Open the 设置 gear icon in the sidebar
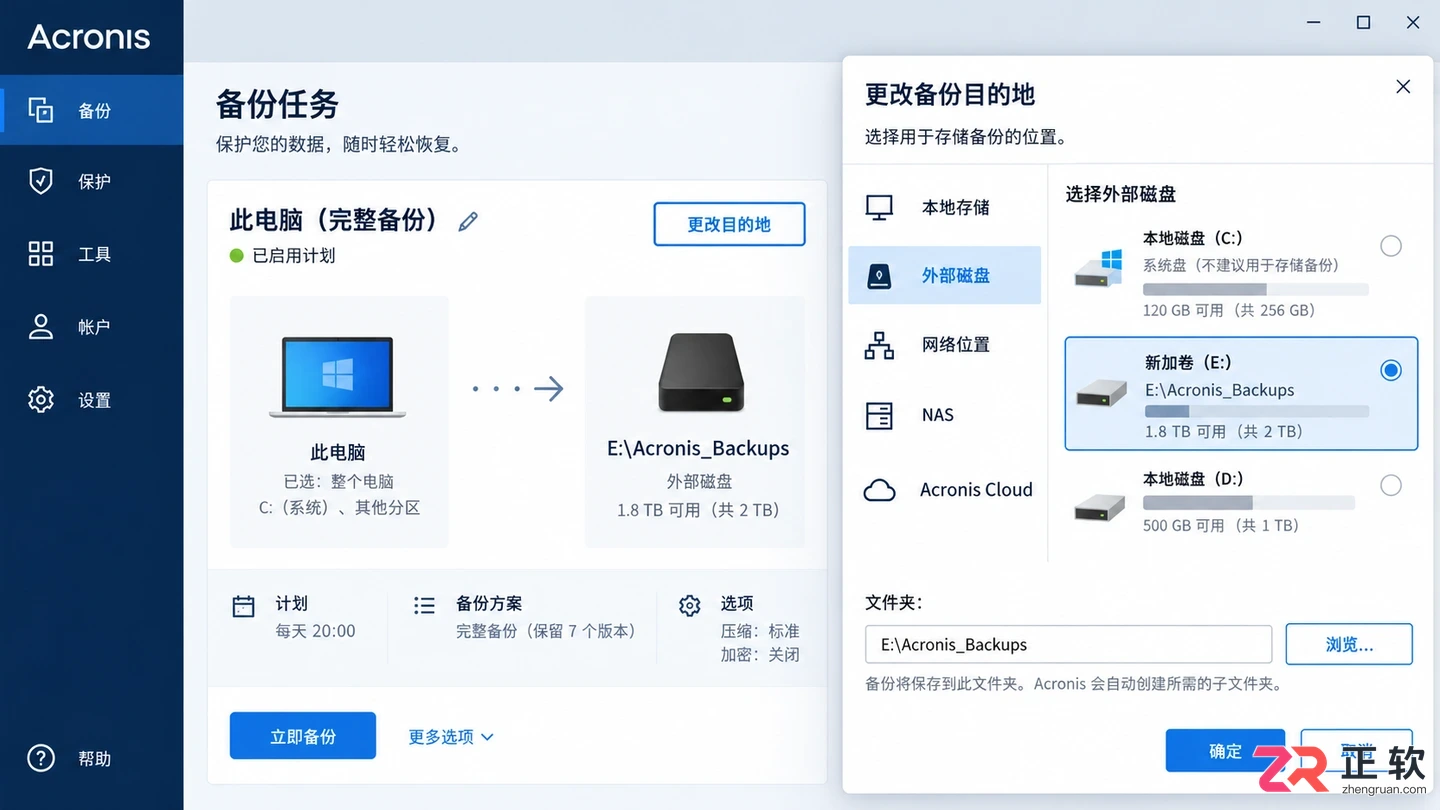 click(x=41, y=400)
